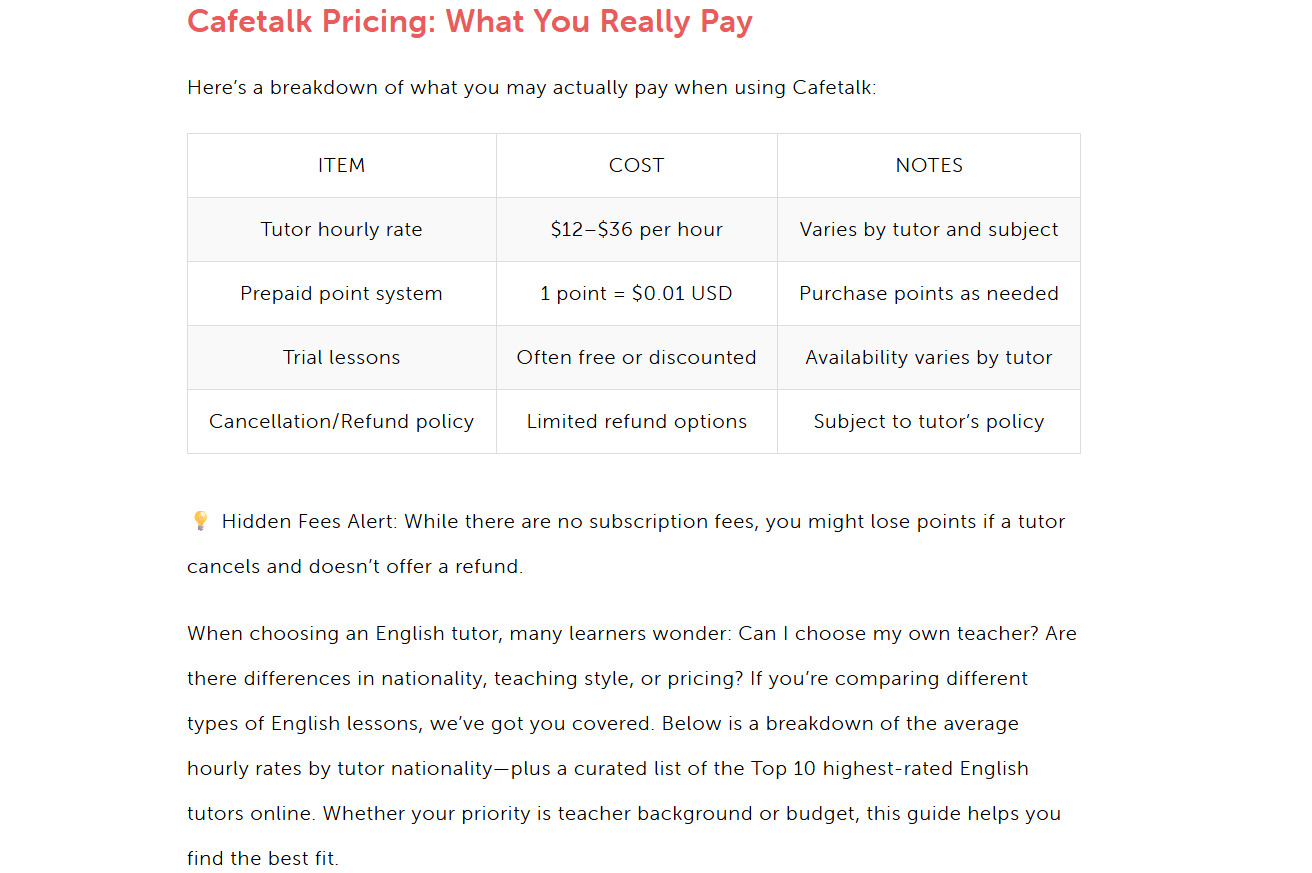Viewport: 1312px width, 873px height.
Task: Click the Cafetalk Pricing heading
Action: tap(469, 22)
